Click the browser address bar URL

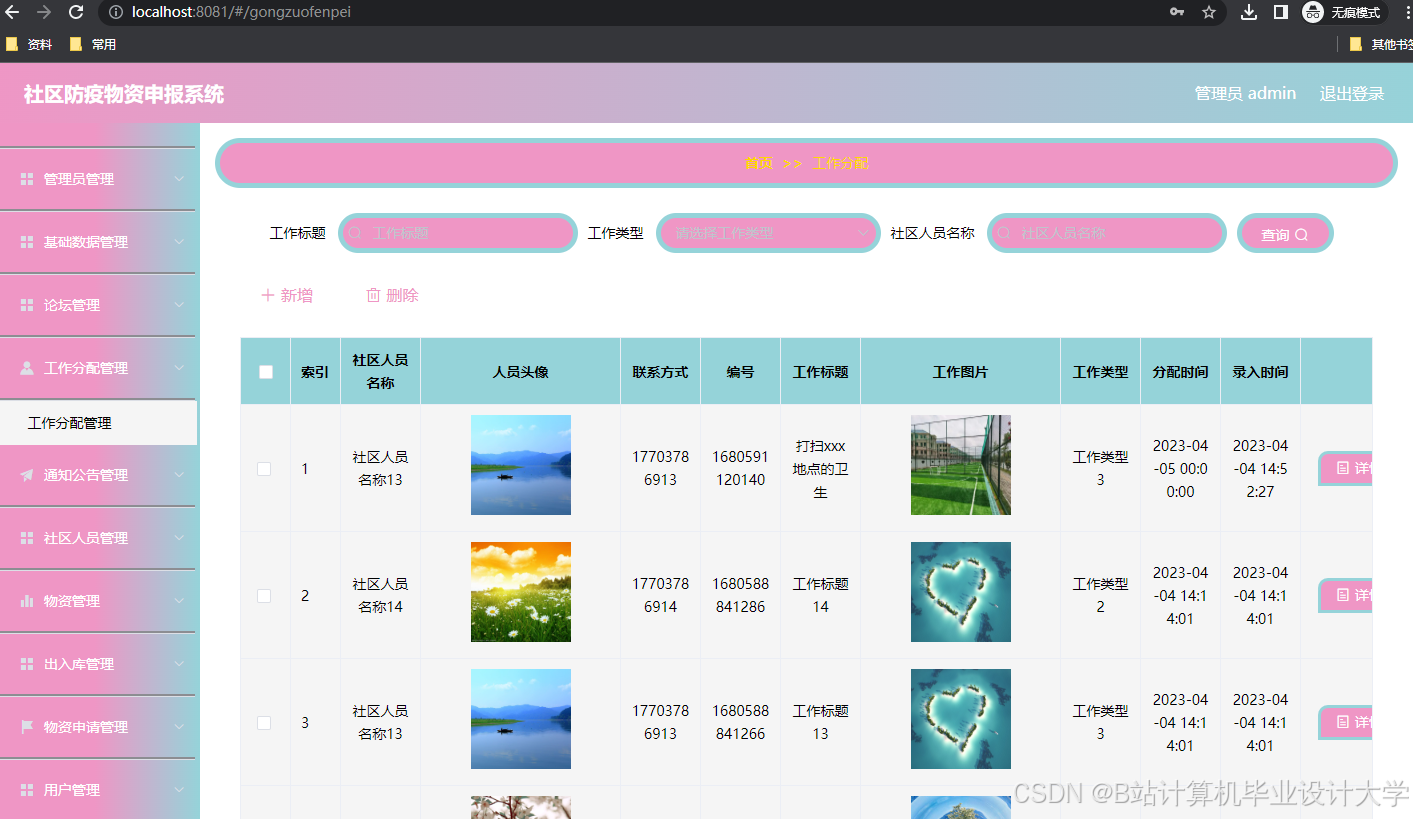click(x=241, y=12)
